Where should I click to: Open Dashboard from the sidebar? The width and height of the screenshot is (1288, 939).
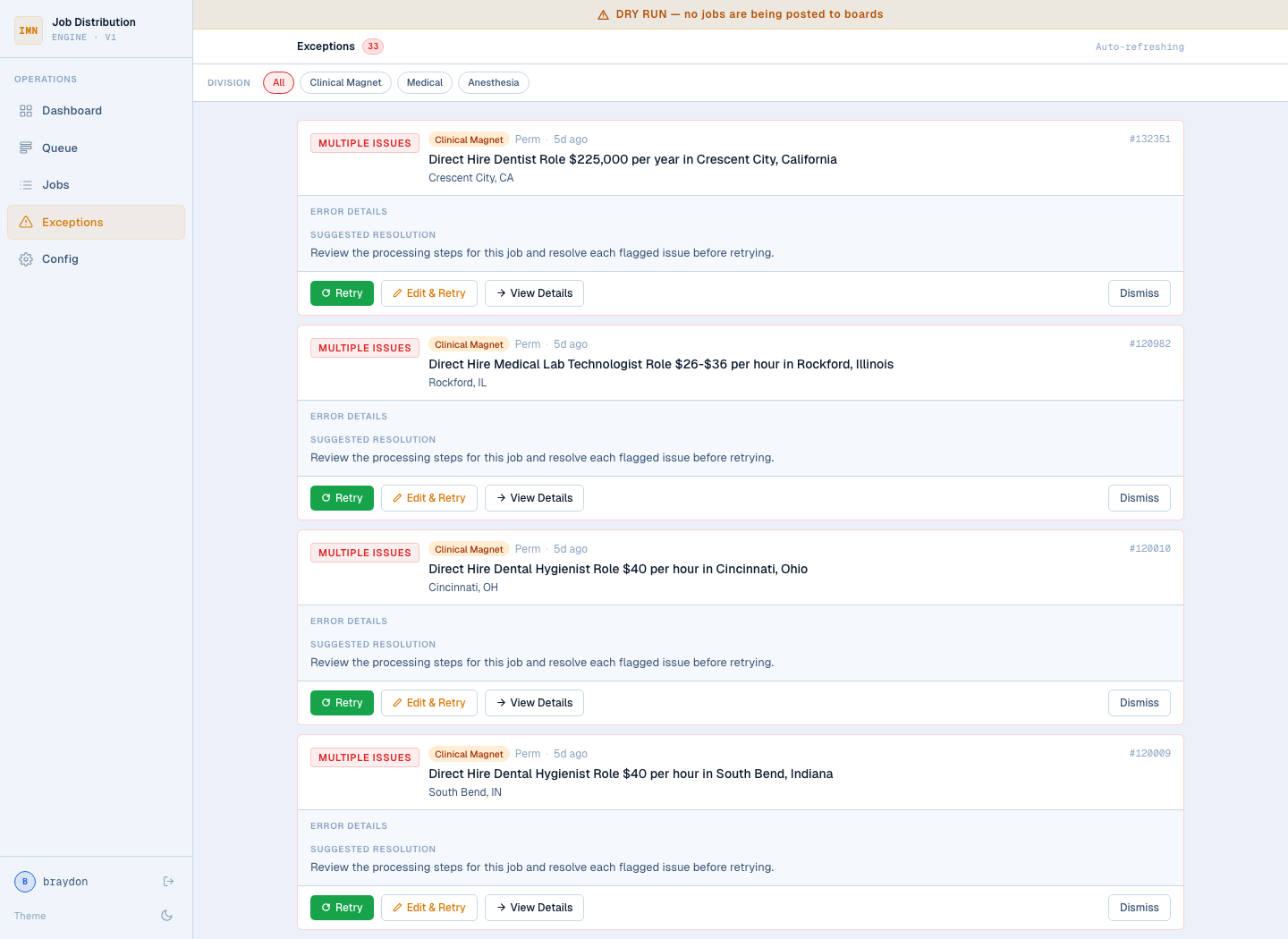click(96, 111)
